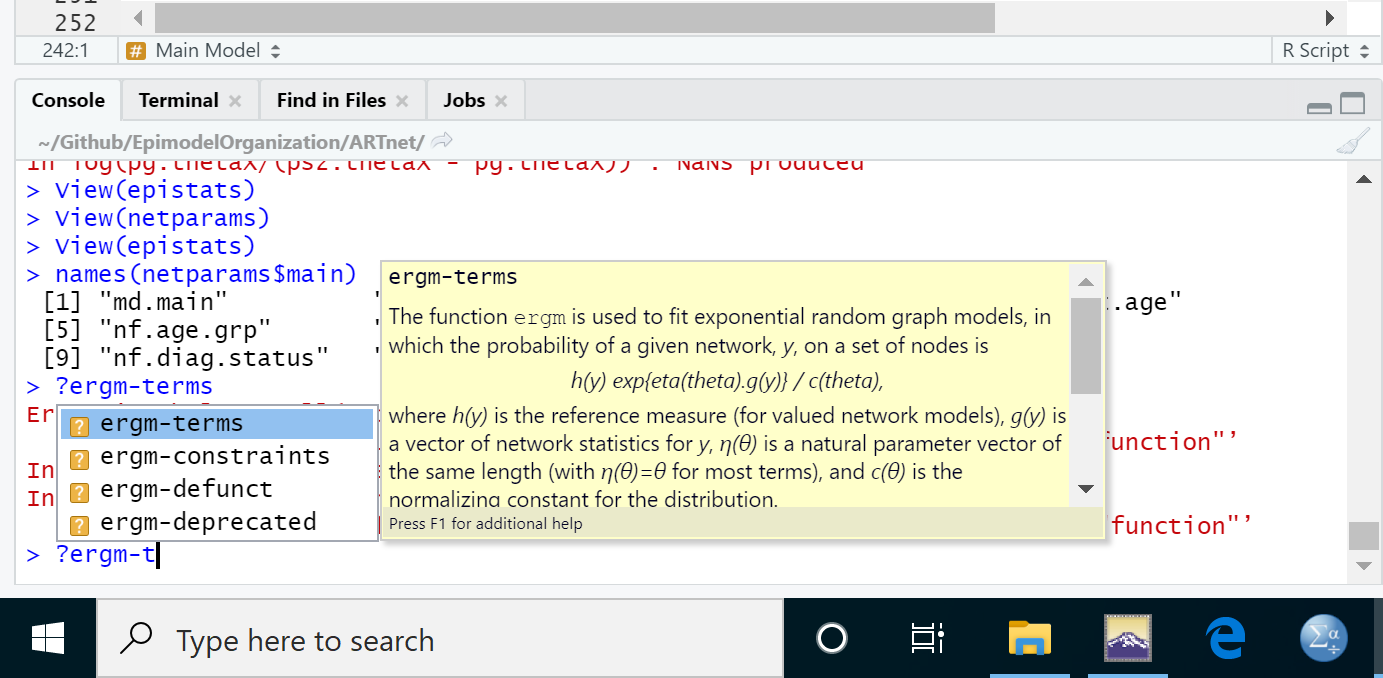
Task: Click the Cortana circle icon on the taskbar
Action: pyautogui.click(x=831, y=638)
